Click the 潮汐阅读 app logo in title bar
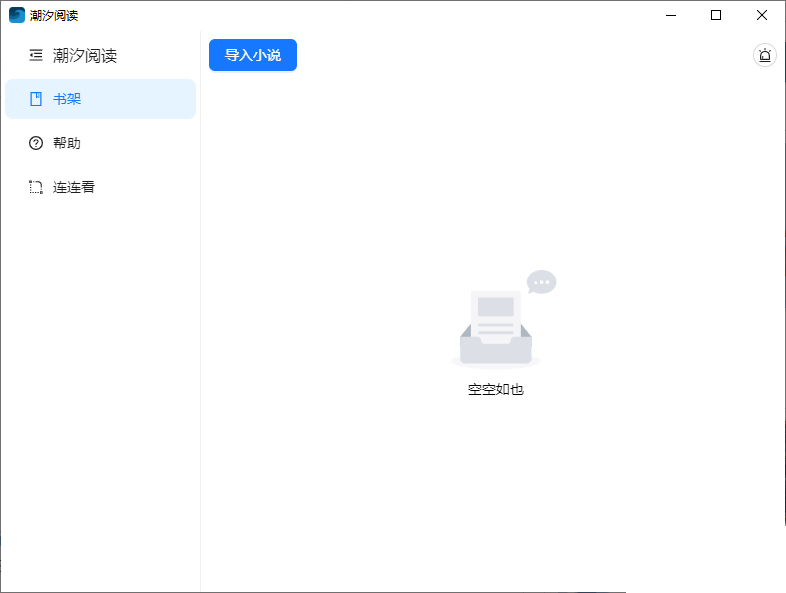Image resolution: width=786 pixels, height=593 pixels. [x=17, y=15]
